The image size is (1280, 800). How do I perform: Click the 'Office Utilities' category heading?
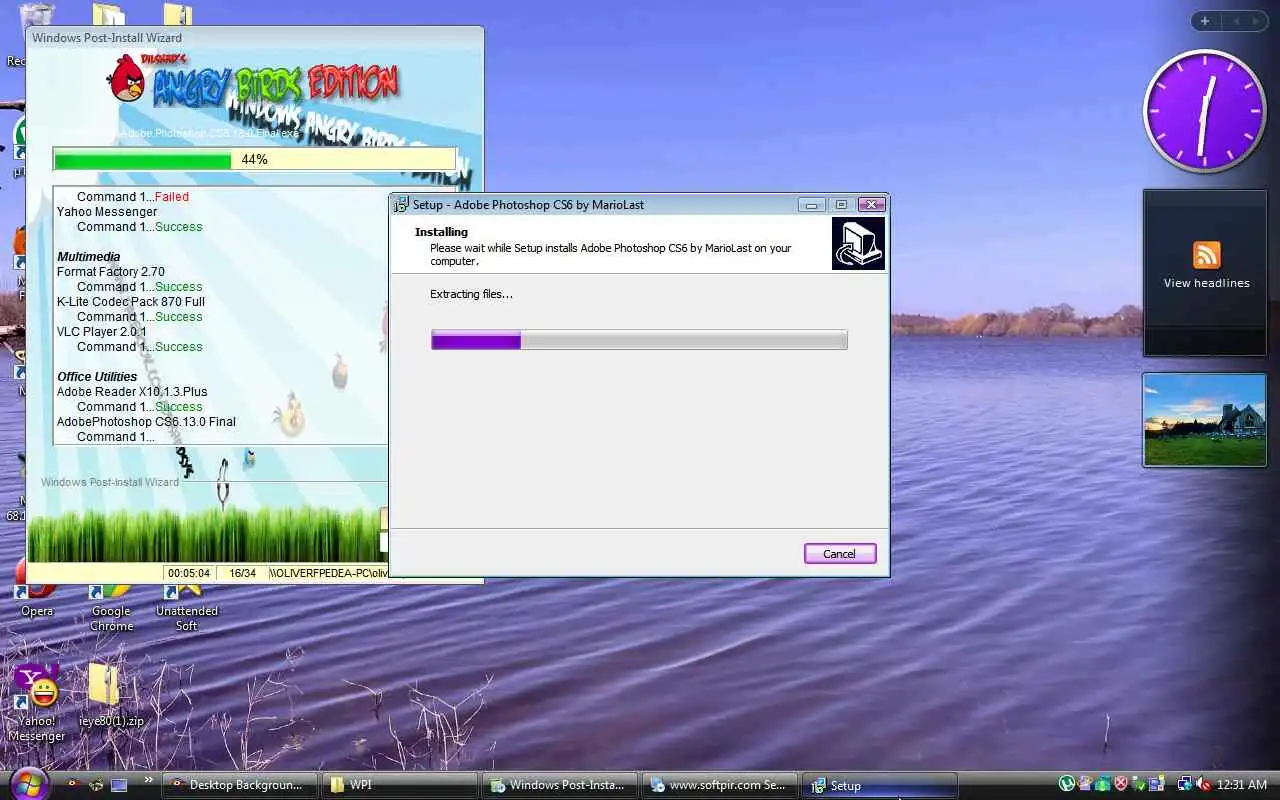tap(97, 377)
